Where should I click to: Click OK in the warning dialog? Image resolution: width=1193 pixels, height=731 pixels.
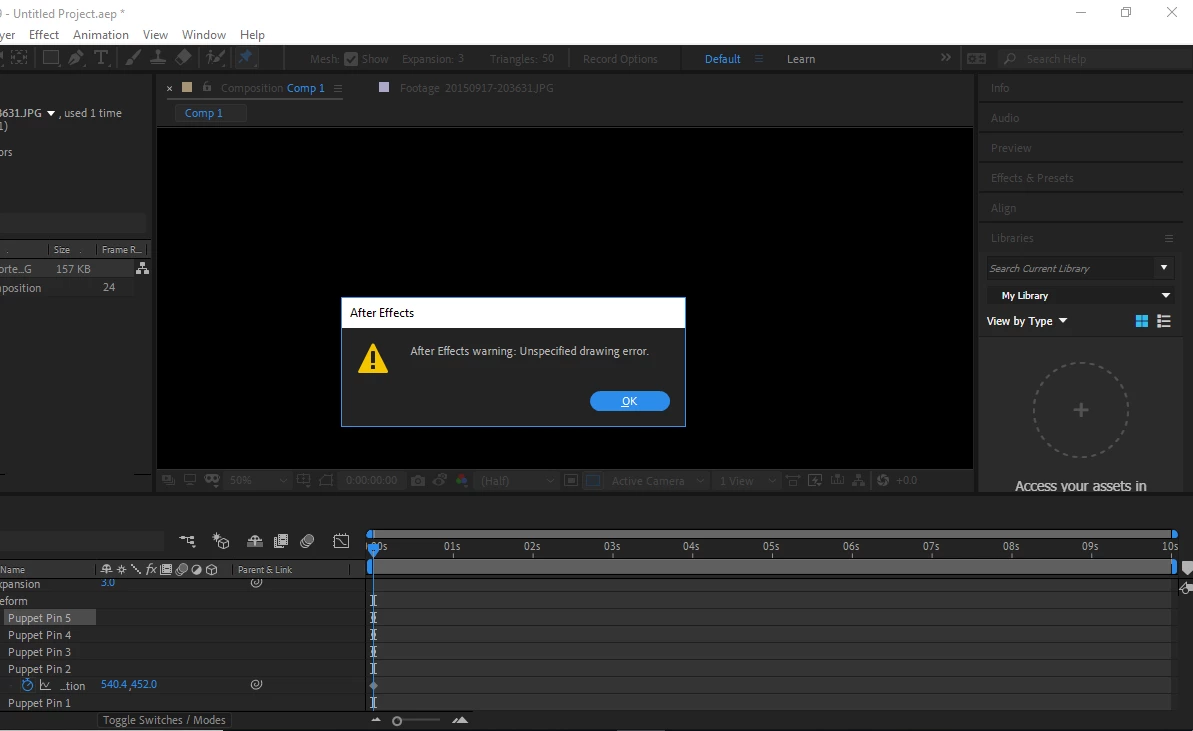(x=630, y=401)
